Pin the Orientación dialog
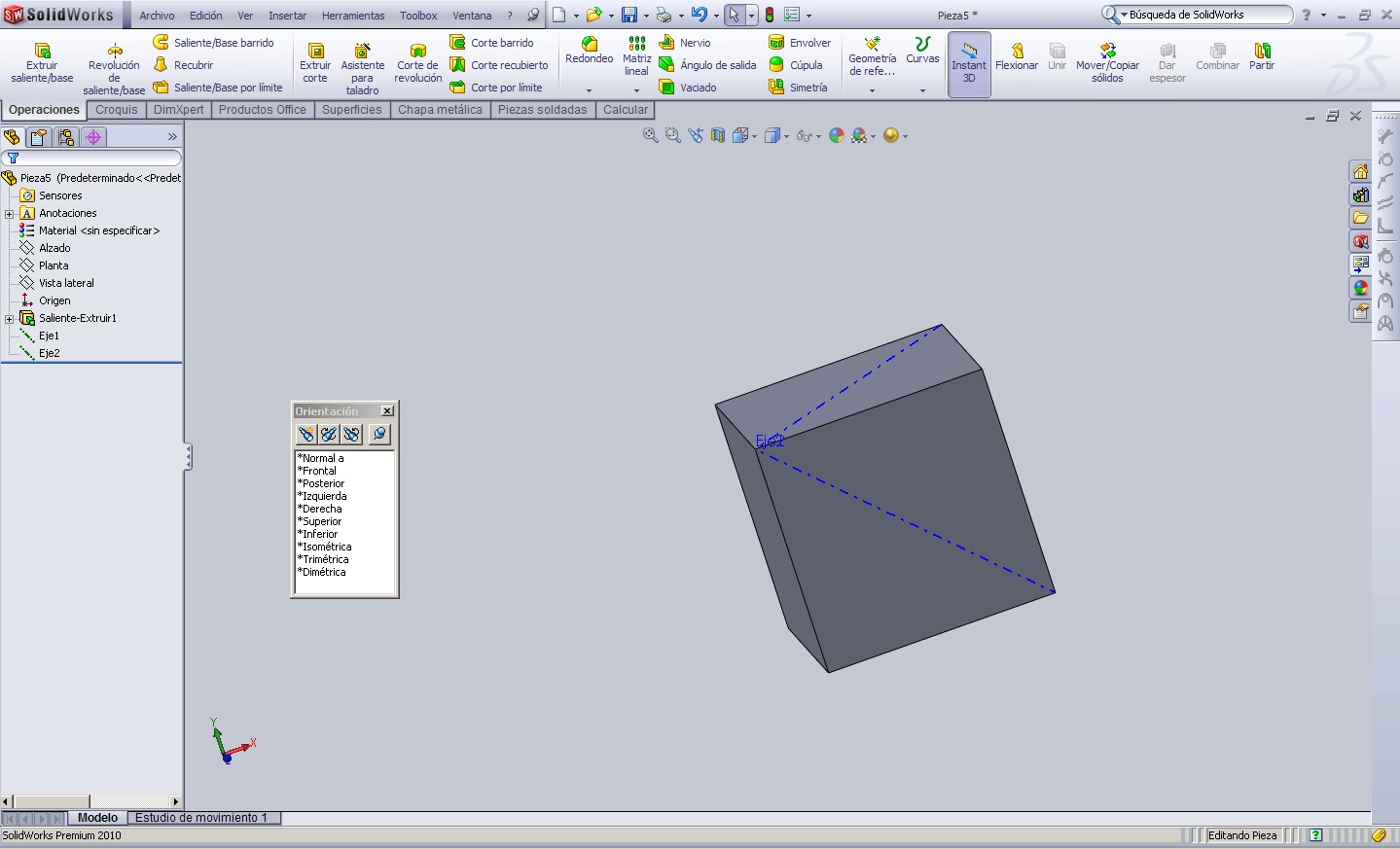This screenshot has height=849, width=1400. tap(379, 434)
